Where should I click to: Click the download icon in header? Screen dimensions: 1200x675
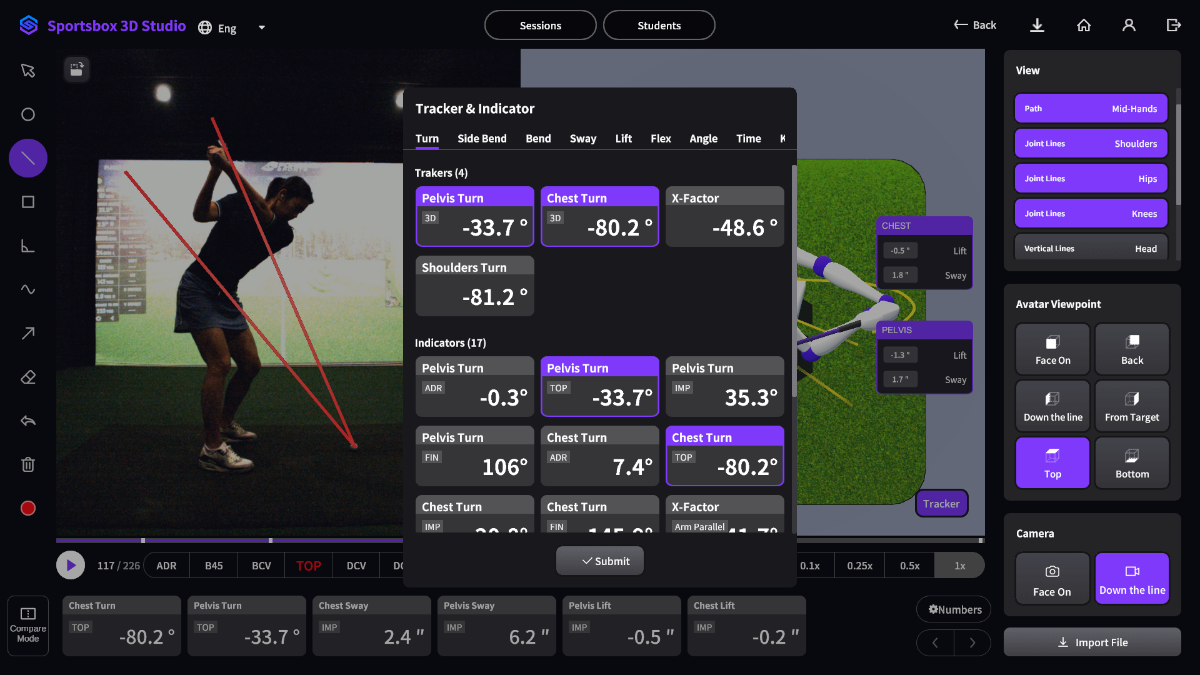pos(1037,25)
